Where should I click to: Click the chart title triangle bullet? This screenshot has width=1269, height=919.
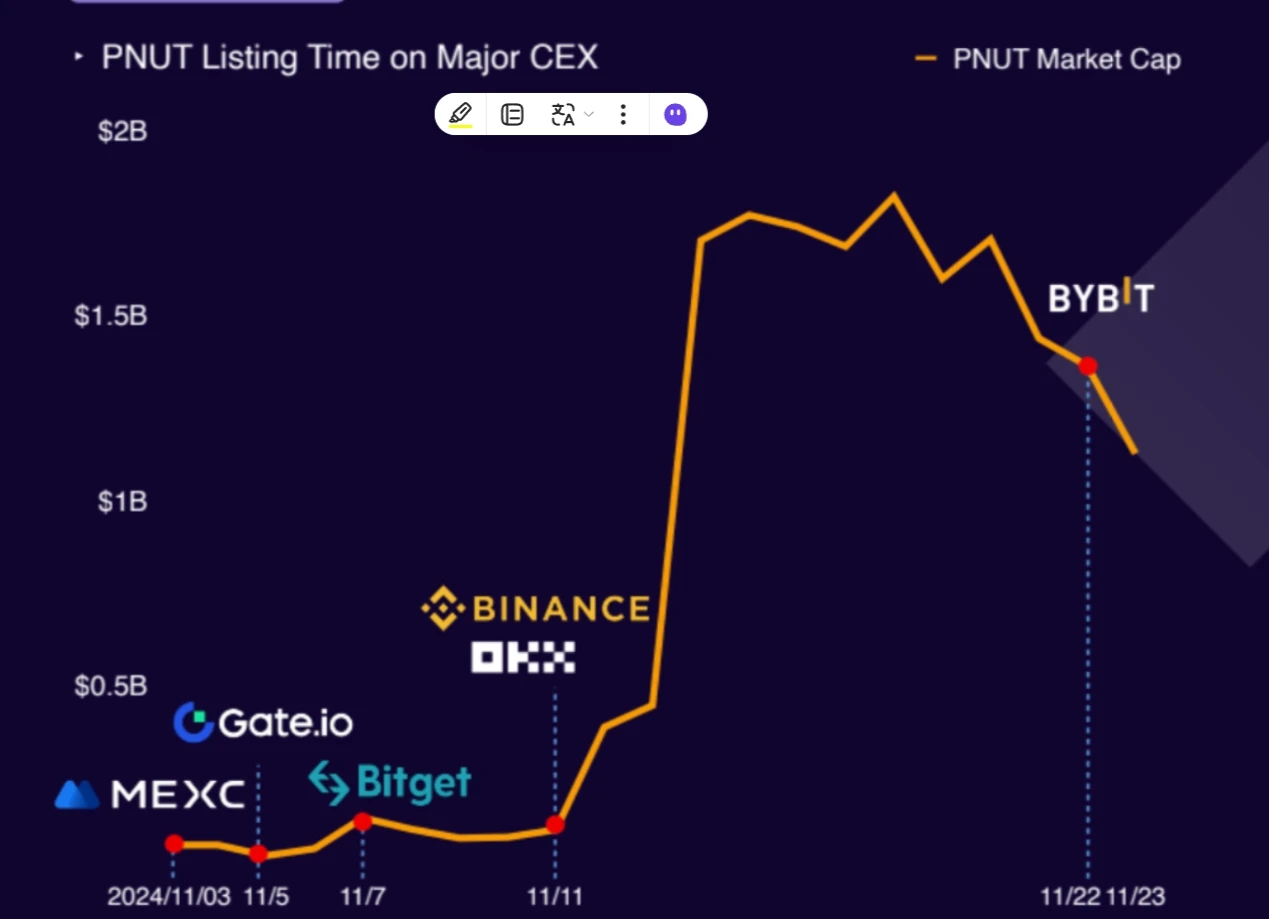(79, 58)
